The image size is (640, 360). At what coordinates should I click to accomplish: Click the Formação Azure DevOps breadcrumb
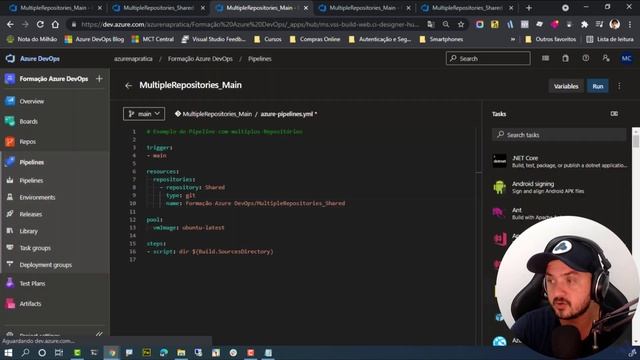point(200,59)
